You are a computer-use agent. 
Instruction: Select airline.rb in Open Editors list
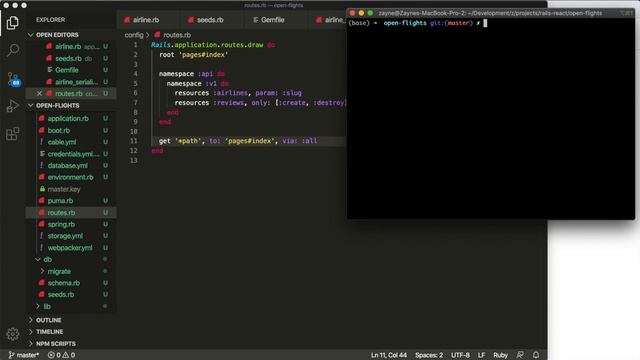(71, 47)
